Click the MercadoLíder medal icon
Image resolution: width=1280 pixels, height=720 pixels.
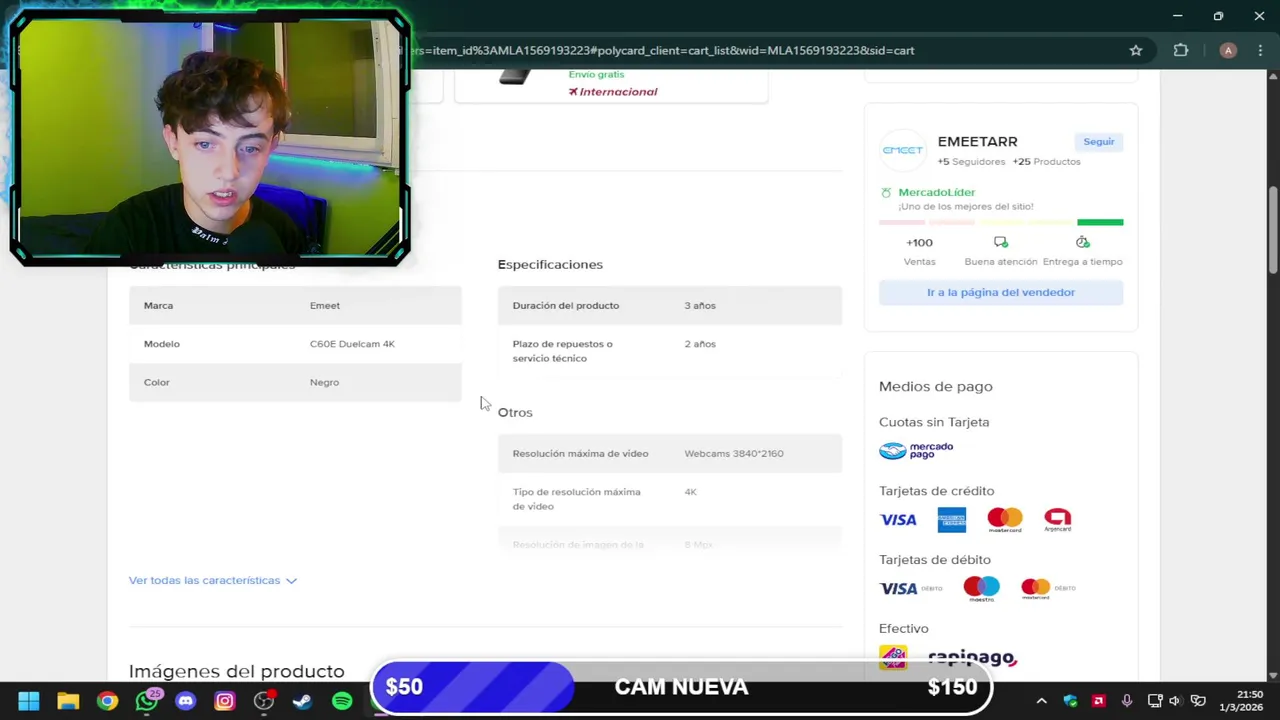(x=886, y=192)
